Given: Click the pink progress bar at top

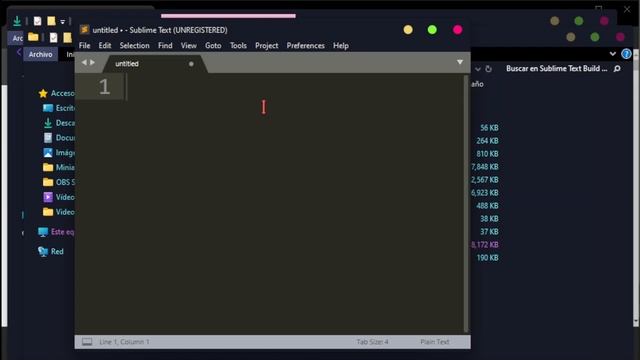Looking at the screenshot, I should (228, 16).
